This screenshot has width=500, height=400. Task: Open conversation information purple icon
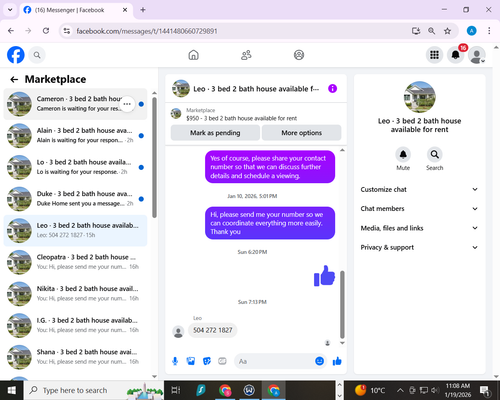[332, 89]
